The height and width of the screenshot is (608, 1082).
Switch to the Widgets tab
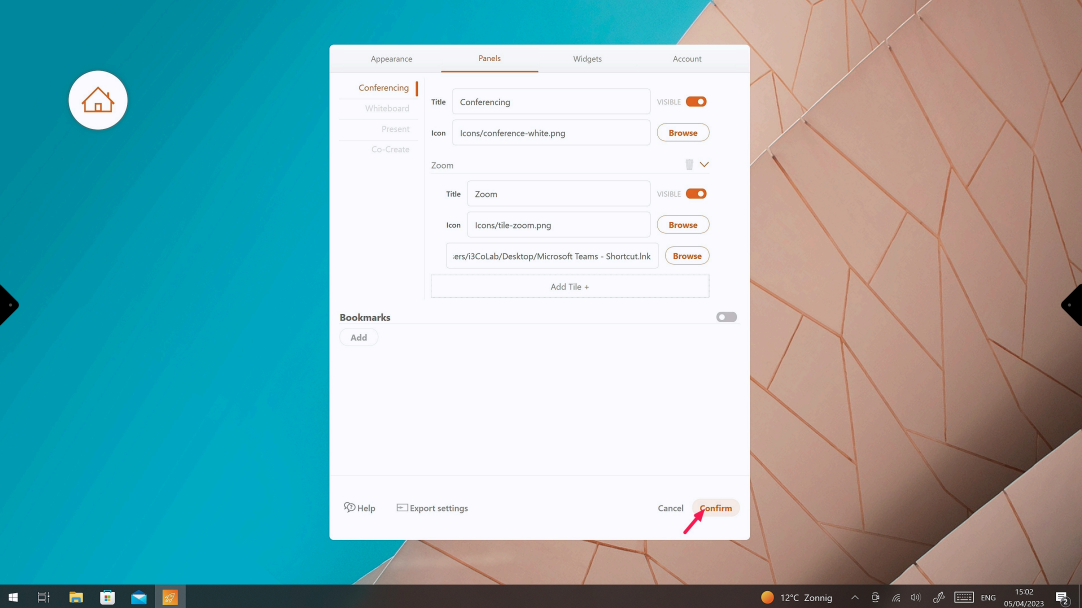[x=587, y=59]
